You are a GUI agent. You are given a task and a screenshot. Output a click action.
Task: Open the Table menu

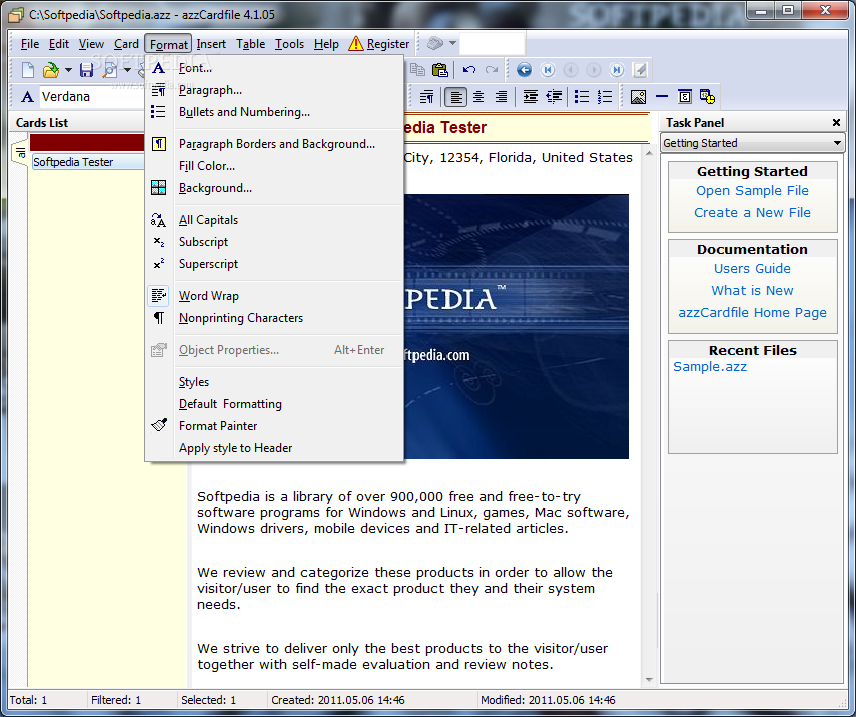[x=250, y=44]
